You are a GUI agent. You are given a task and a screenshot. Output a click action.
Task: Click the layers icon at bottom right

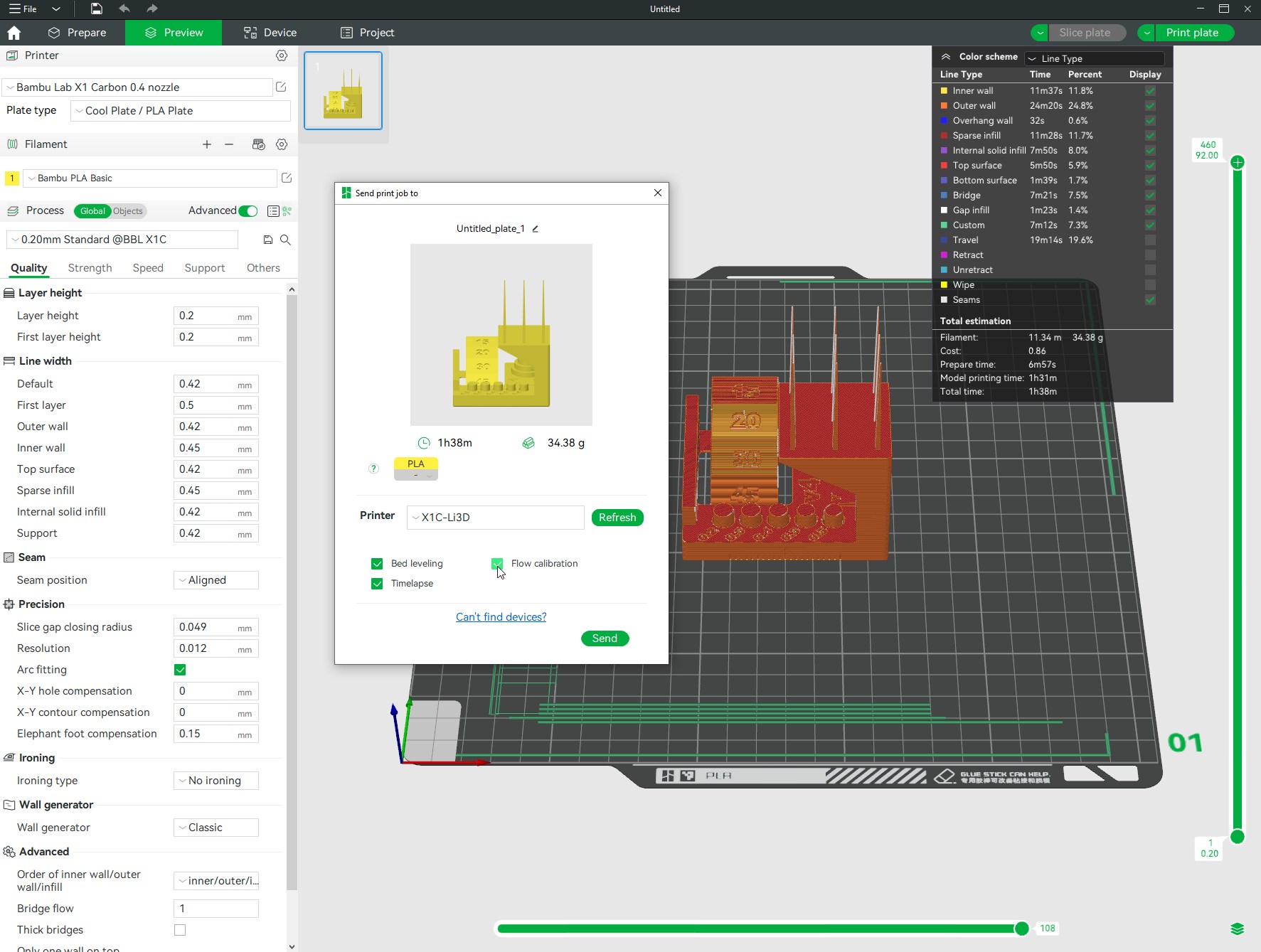click(1238, 929)
